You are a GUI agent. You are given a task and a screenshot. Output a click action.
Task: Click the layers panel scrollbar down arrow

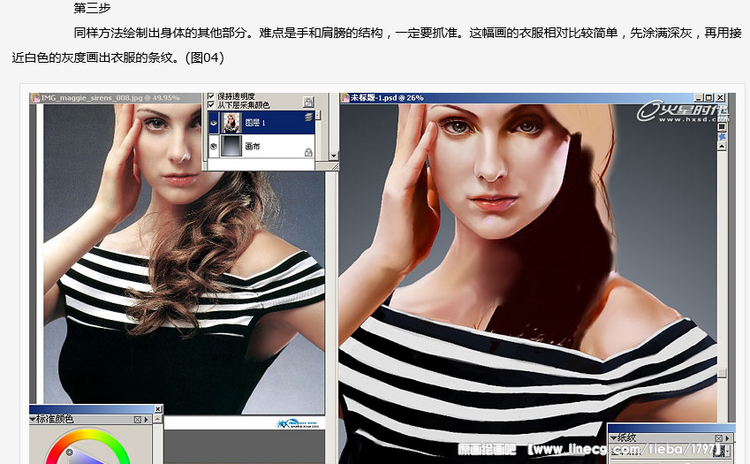pyautogui.click(x=333, y=156)
